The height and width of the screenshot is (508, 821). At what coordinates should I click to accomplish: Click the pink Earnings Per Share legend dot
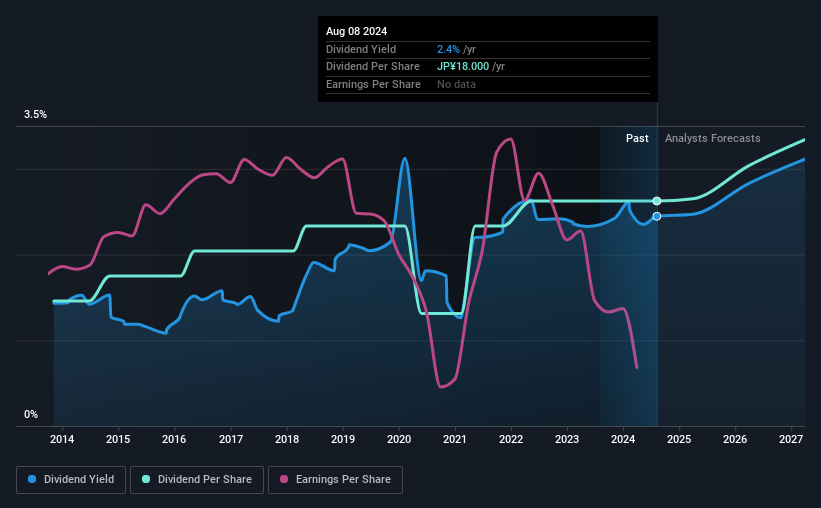click(x=284, y=479)
